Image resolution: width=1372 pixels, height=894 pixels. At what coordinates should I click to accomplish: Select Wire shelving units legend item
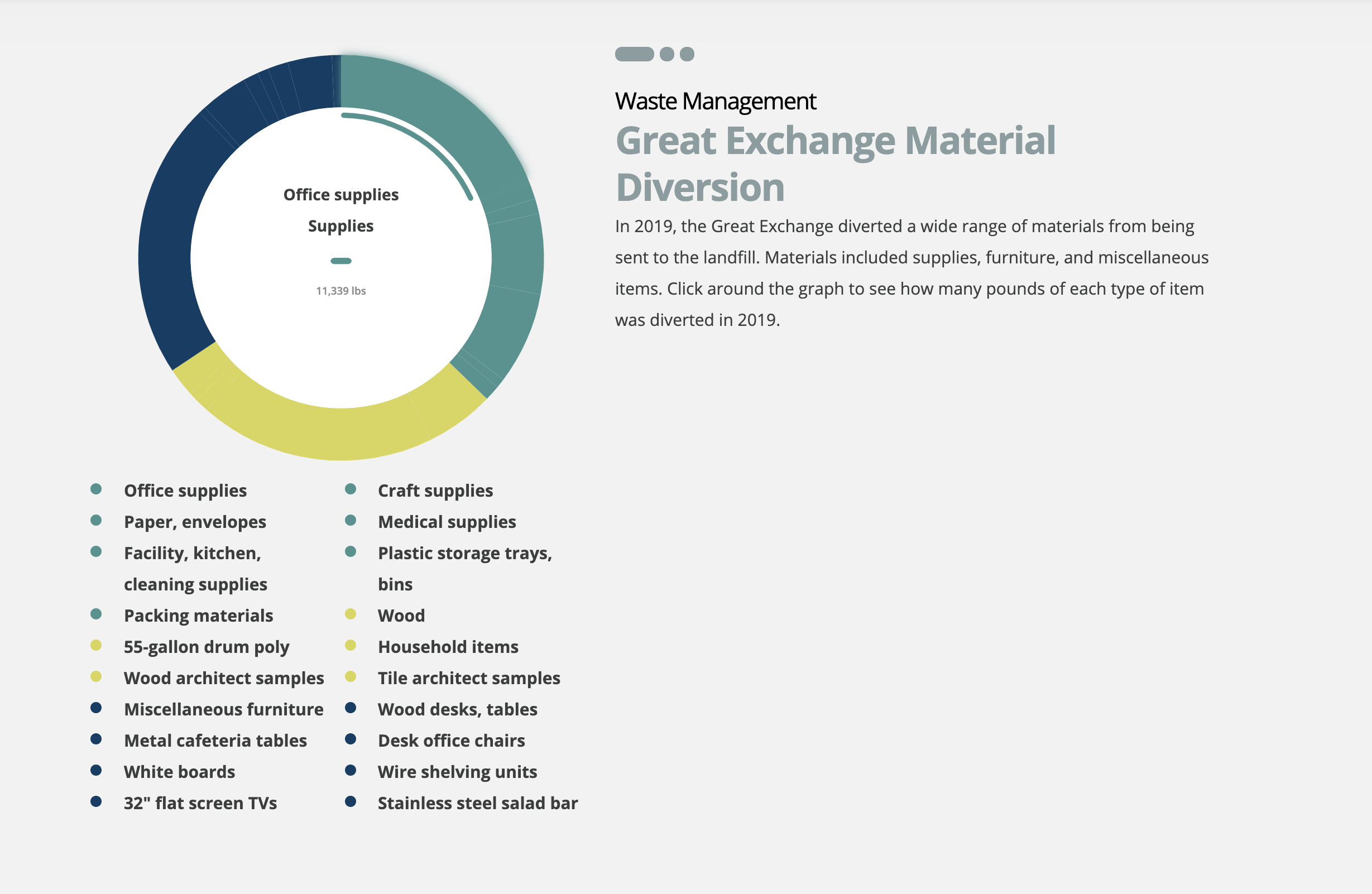tap(457, 772)
